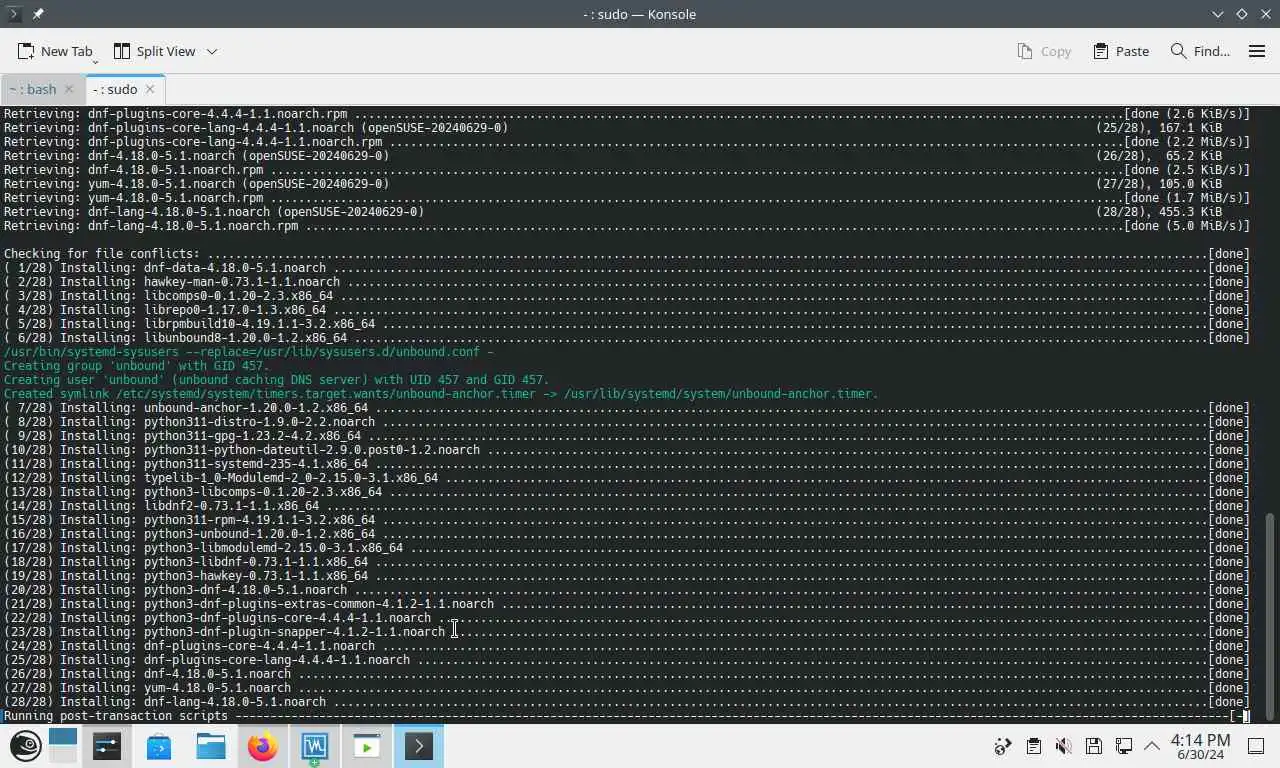Click '/usr/bin/systemd-sysusers' command line

coord(249,352)
